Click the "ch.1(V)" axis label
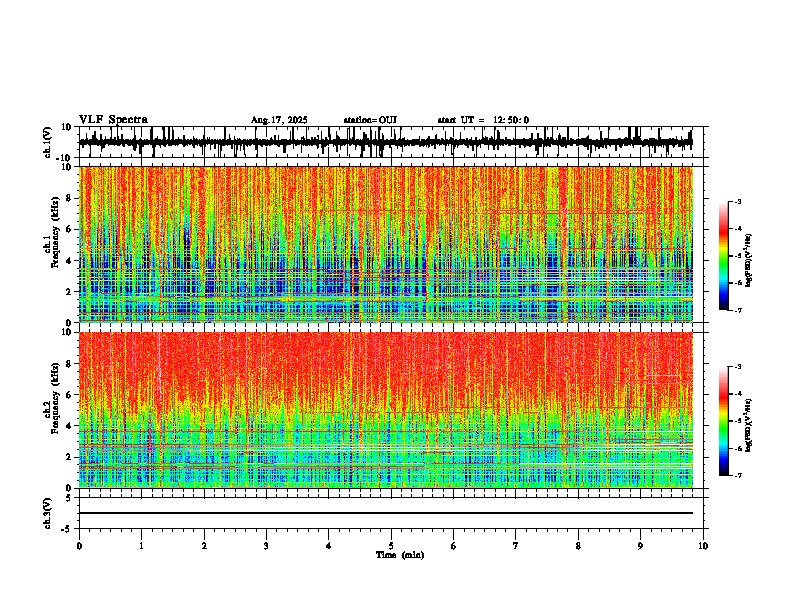Screen dimensions: 792x612 (48, 142)
